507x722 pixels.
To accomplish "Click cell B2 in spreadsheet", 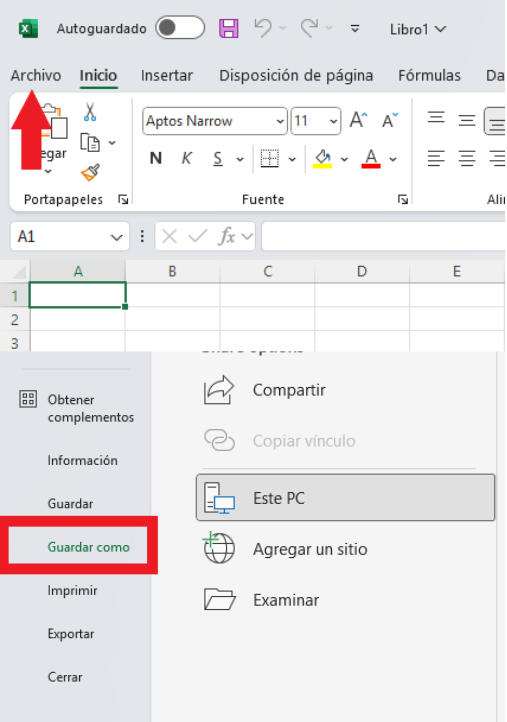I will (x=173, y=319).
